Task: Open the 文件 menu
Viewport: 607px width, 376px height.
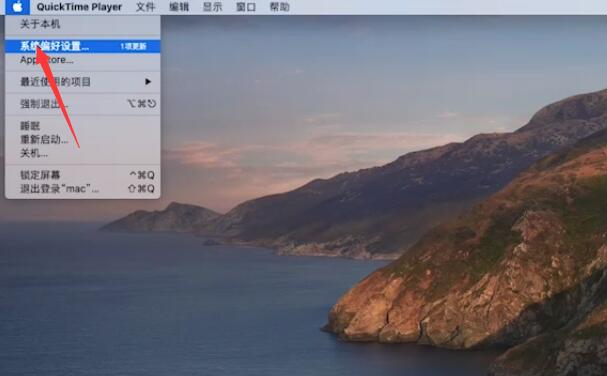Action: (146, 7)
